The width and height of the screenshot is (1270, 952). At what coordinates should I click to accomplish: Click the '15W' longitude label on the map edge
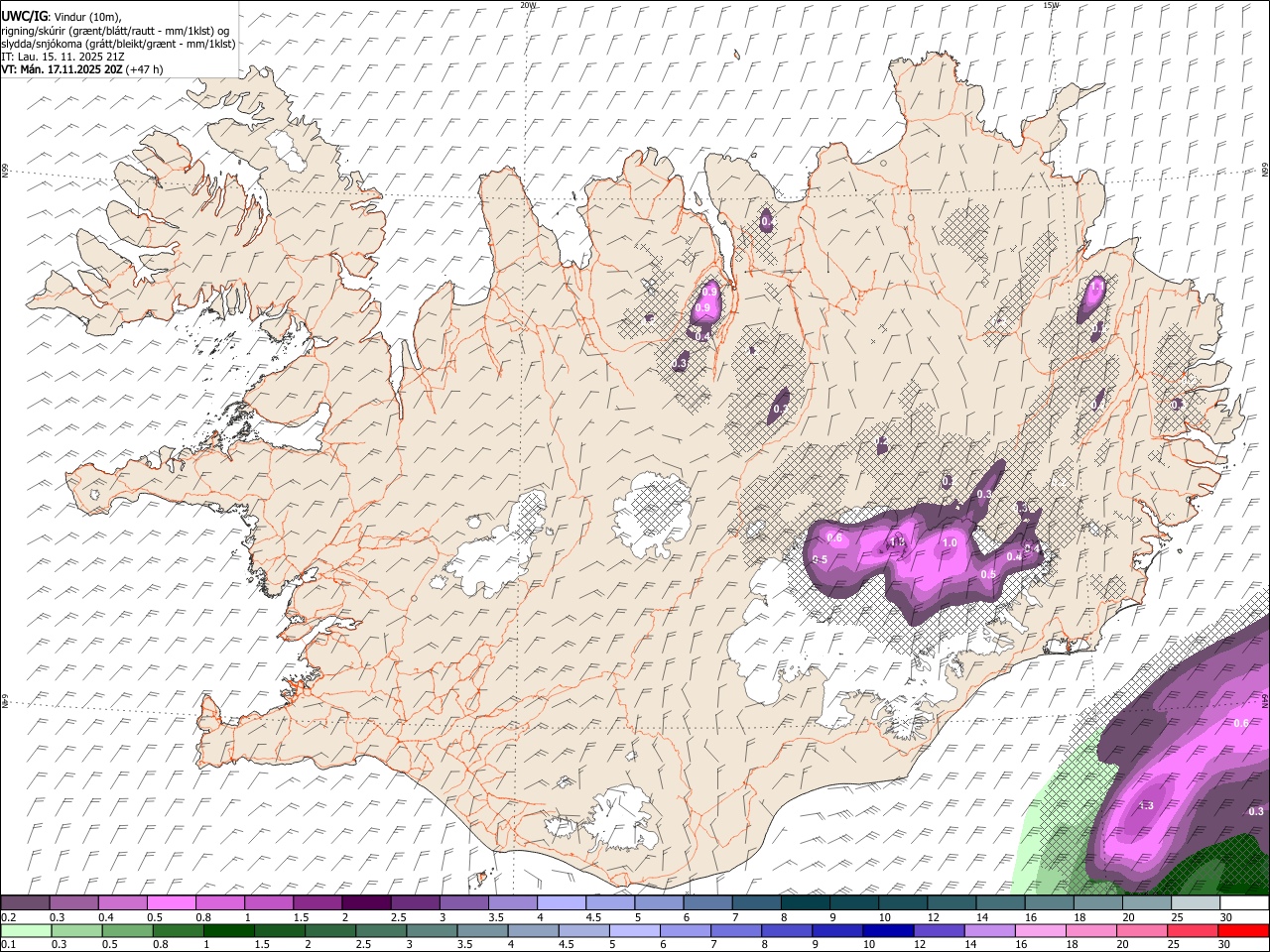[x=1051, y=5]
